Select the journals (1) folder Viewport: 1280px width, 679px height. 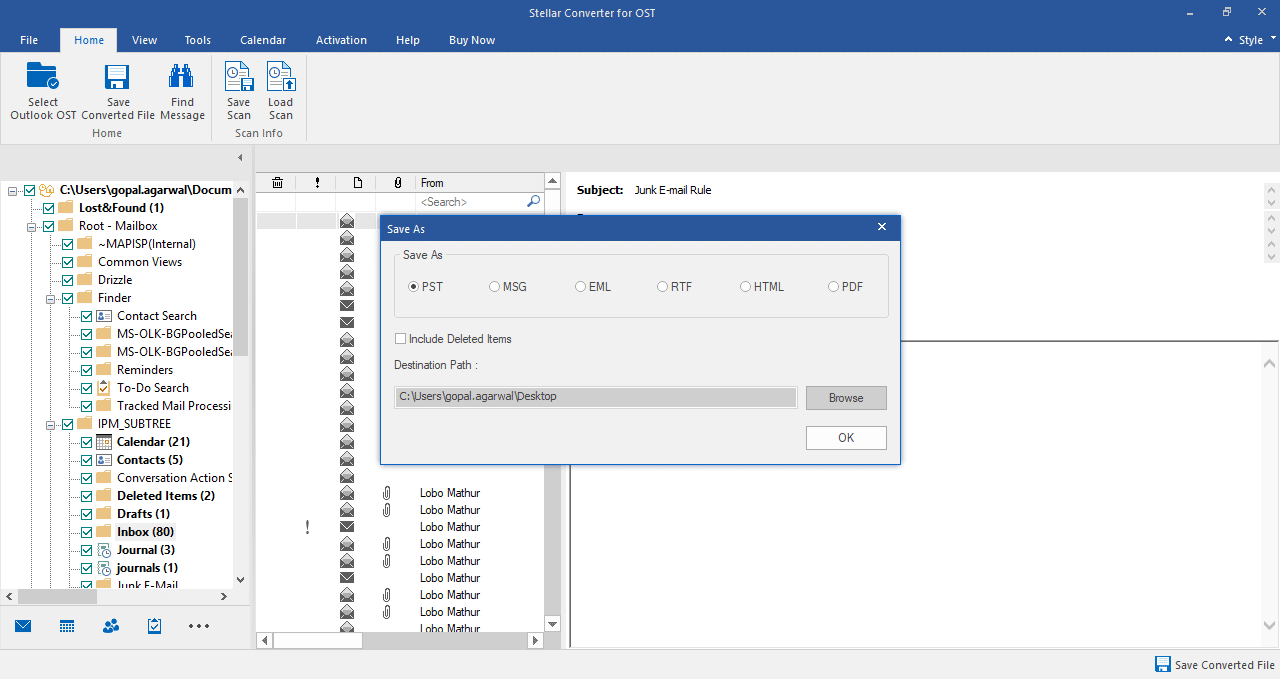(x=147, y=568)
